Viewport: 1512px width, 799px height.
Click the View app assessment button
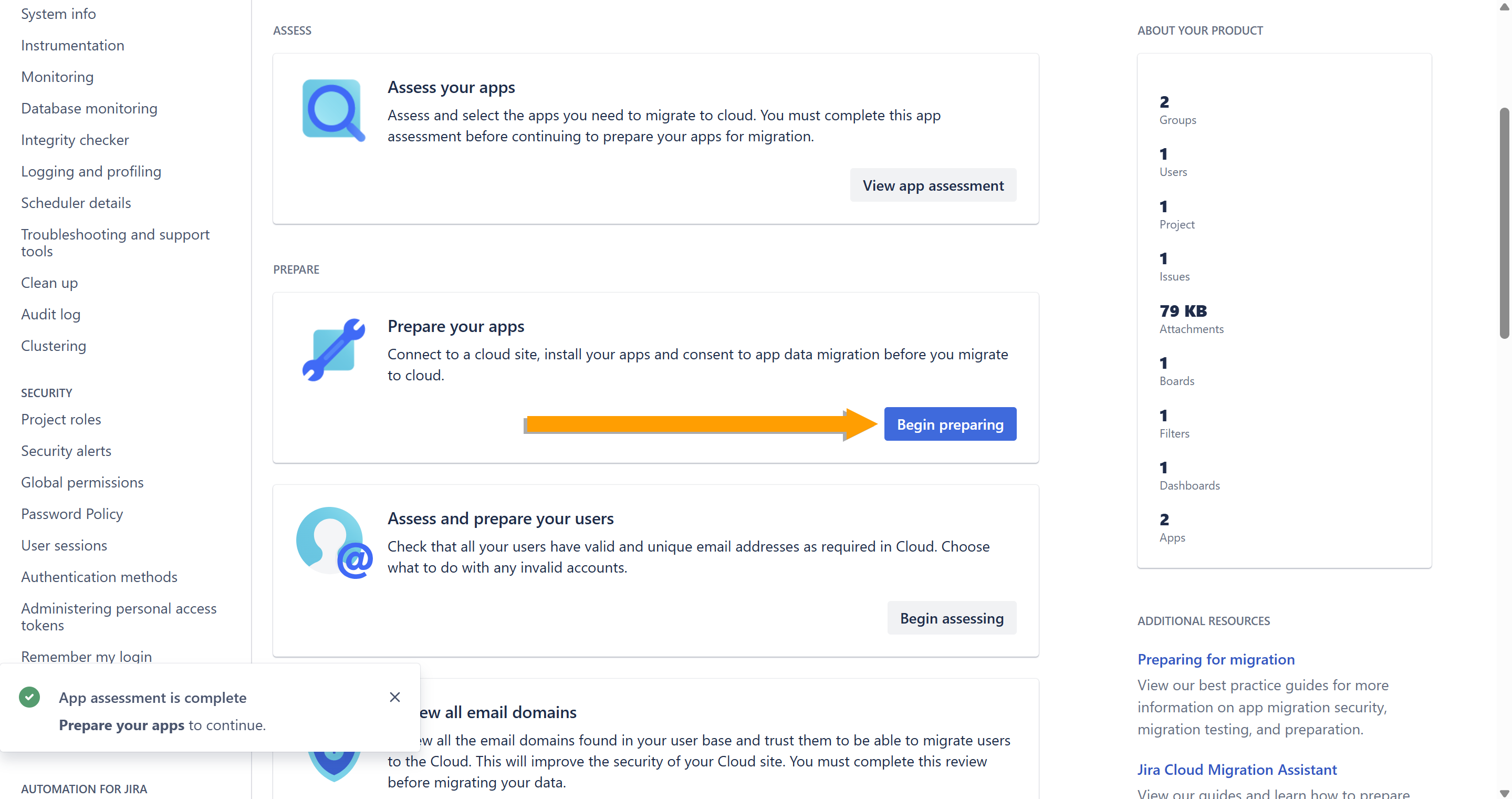click(x=932, y=185)
